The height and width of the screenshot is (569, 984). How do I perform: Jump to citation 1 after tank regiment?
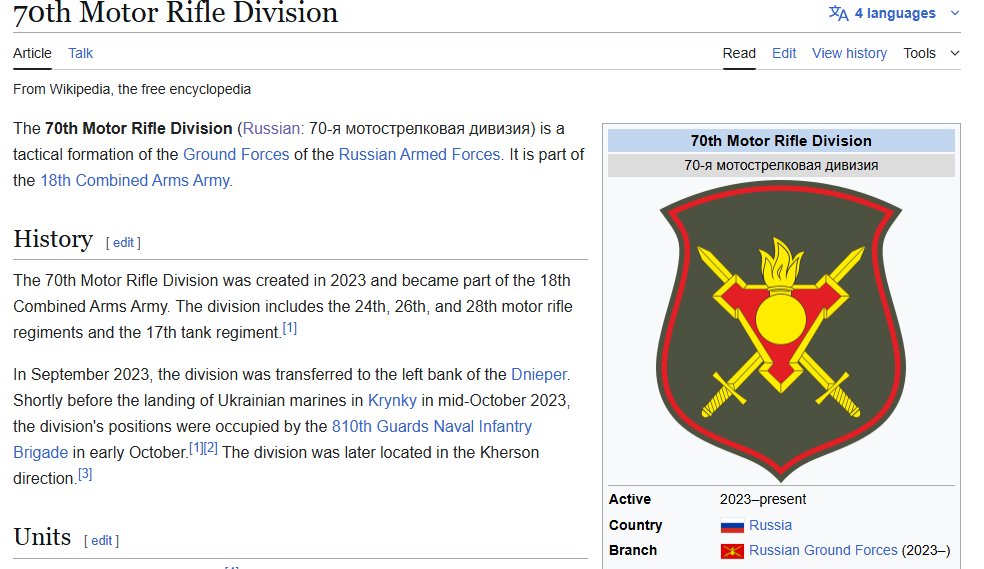tap(289, 328)
